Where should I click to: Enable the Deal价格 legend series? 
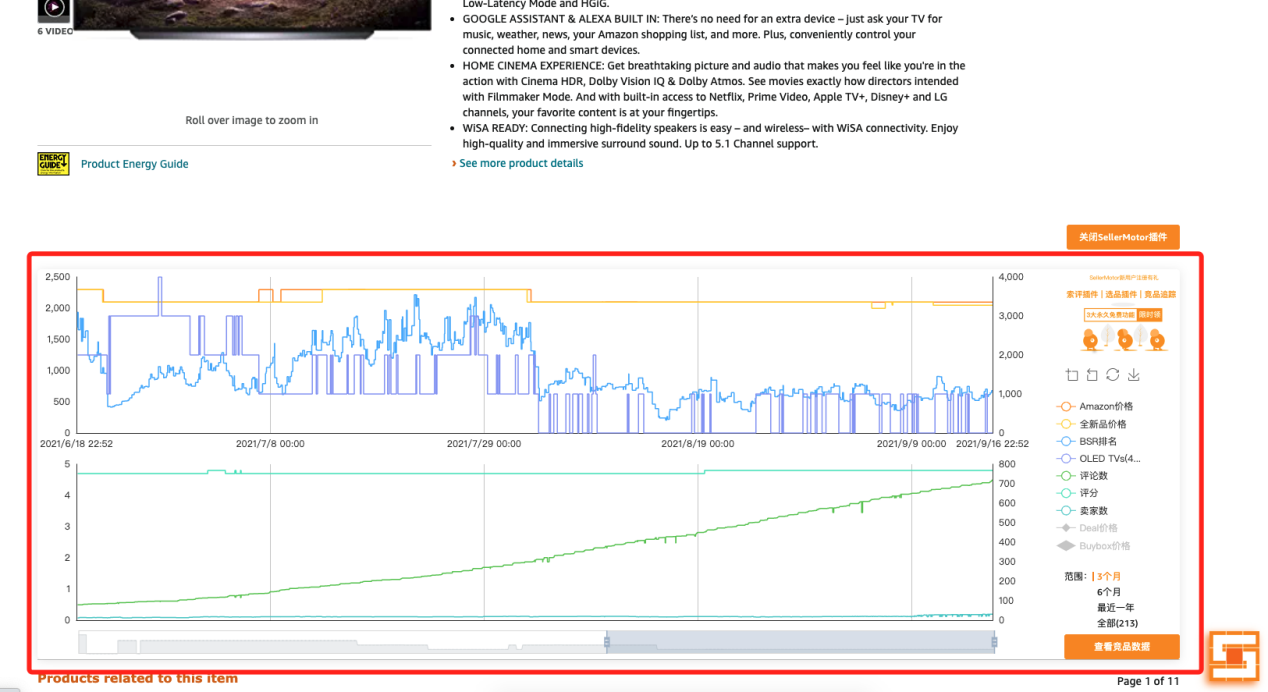pyautogui.click(x=1087, y=528)
